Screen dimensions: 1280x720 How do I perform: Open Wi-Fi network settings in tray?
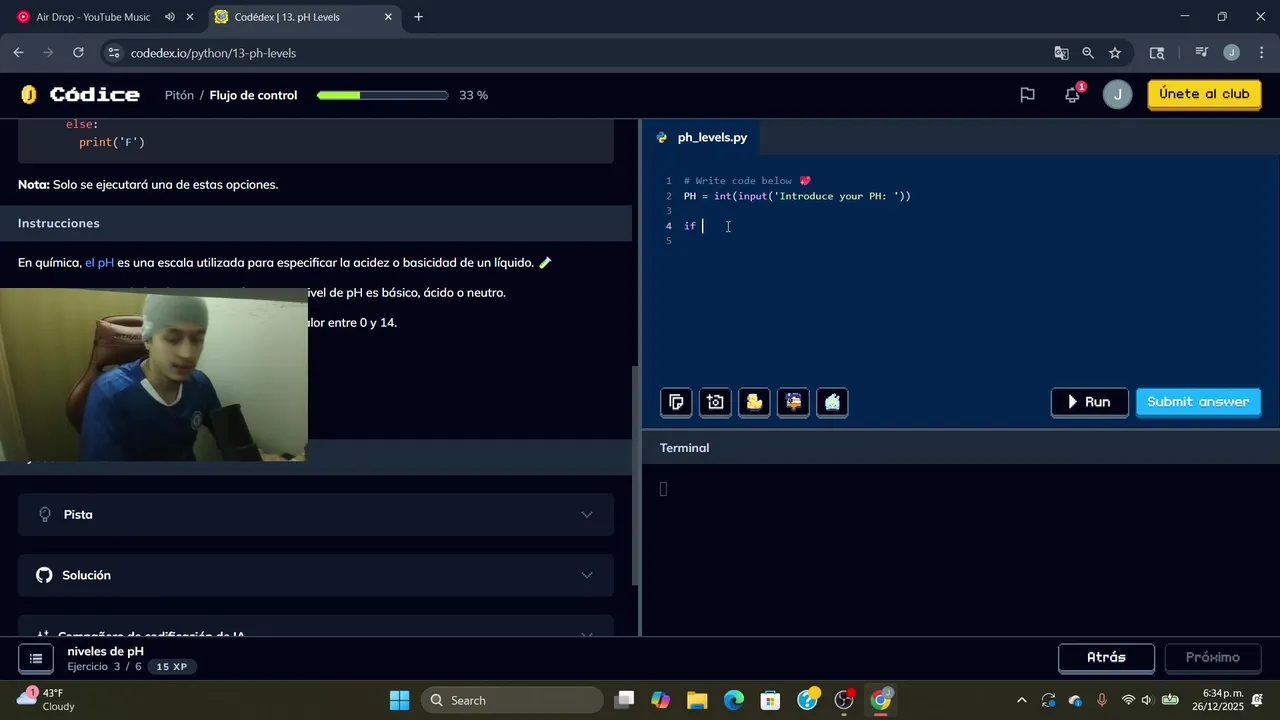[x=1128, y=700]
